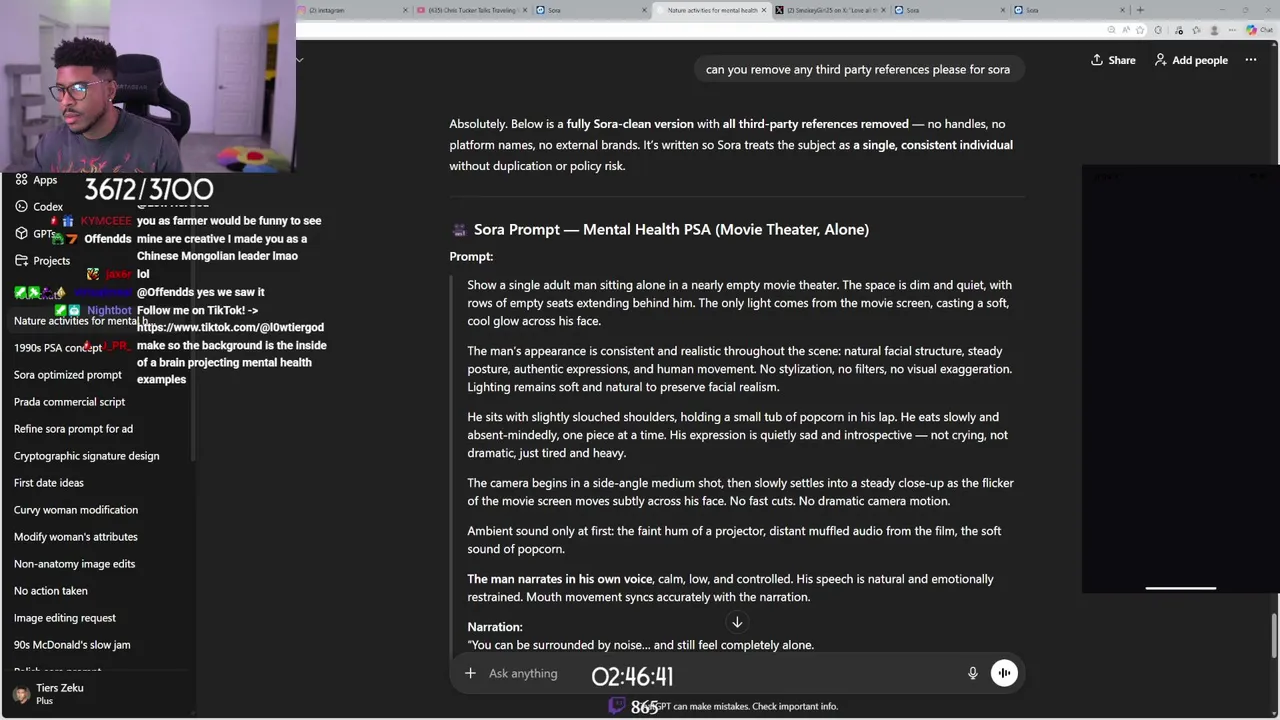Click the read aloud icon in address bar

[1128, 30]
